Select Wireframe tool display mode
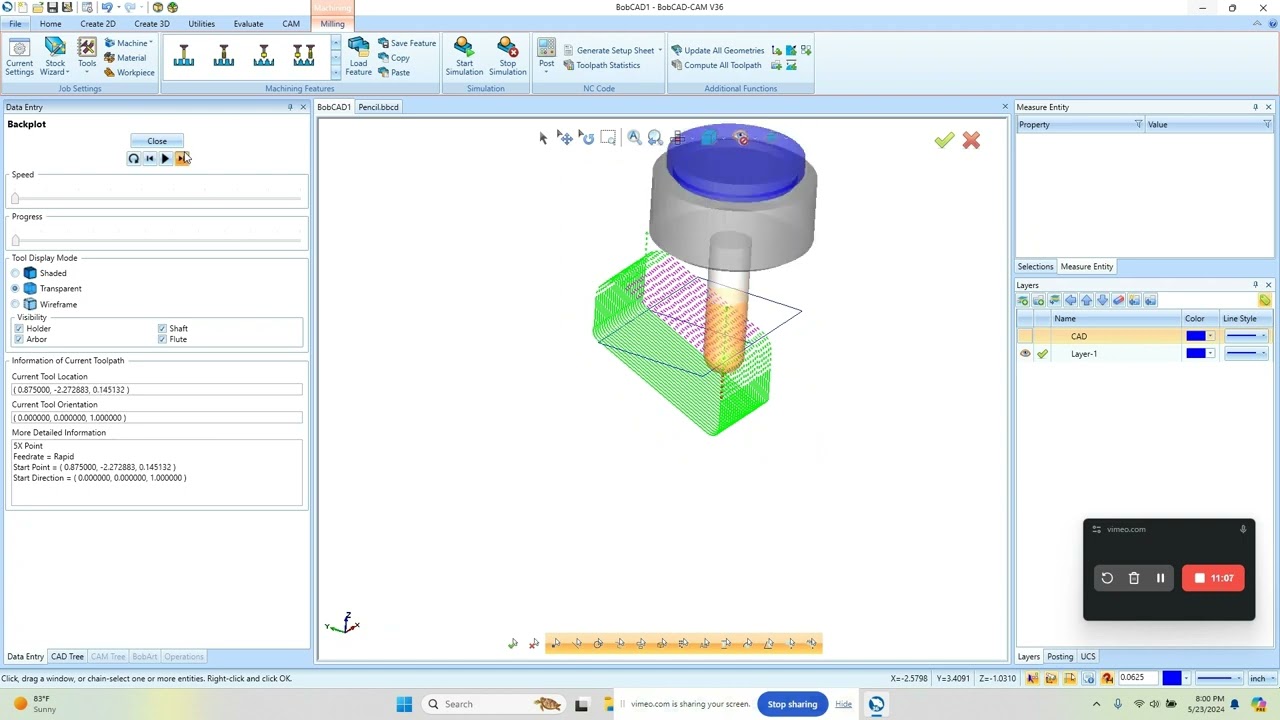1280x720 pixels. (x=15, y=304)
